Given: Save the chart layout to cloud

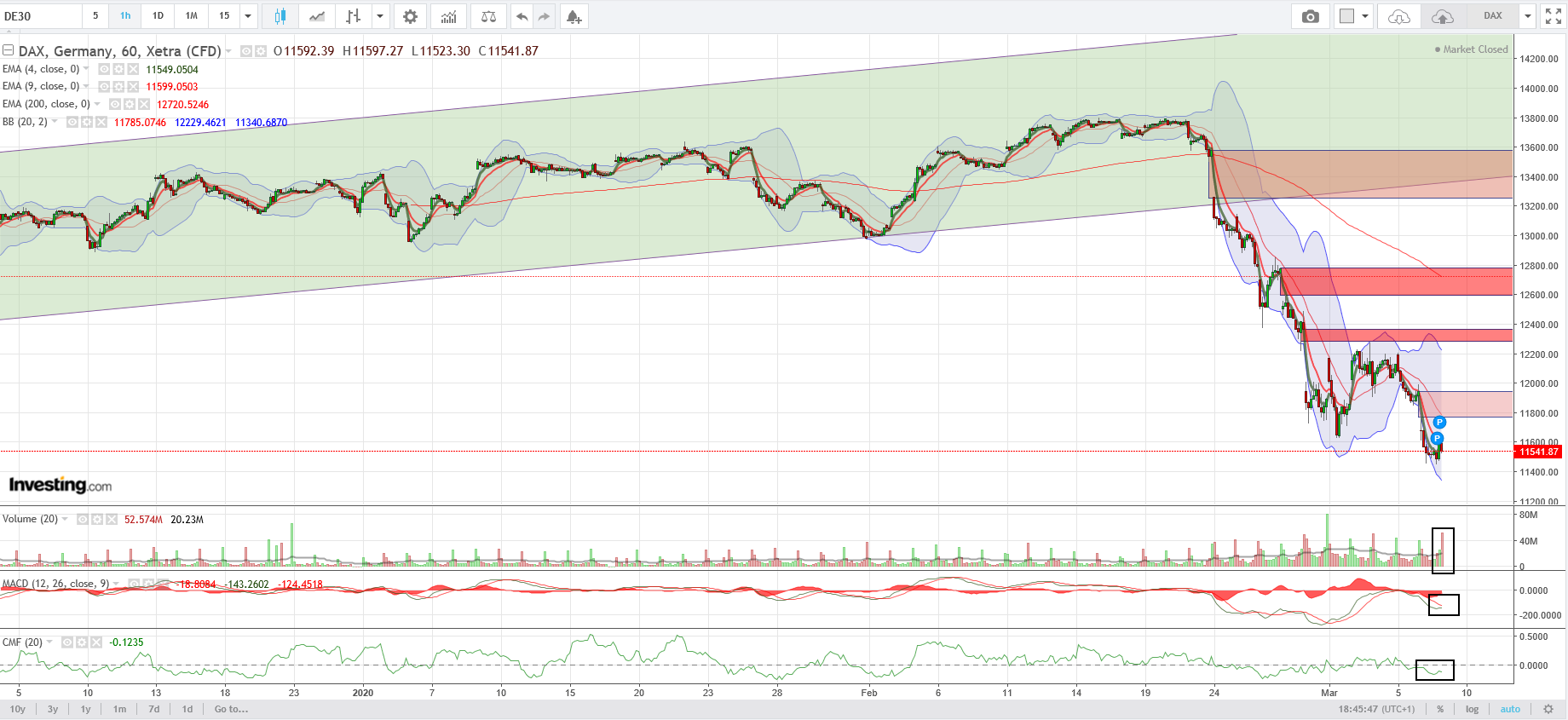Looking at the screenshot, I should [x=1442, y=16].
